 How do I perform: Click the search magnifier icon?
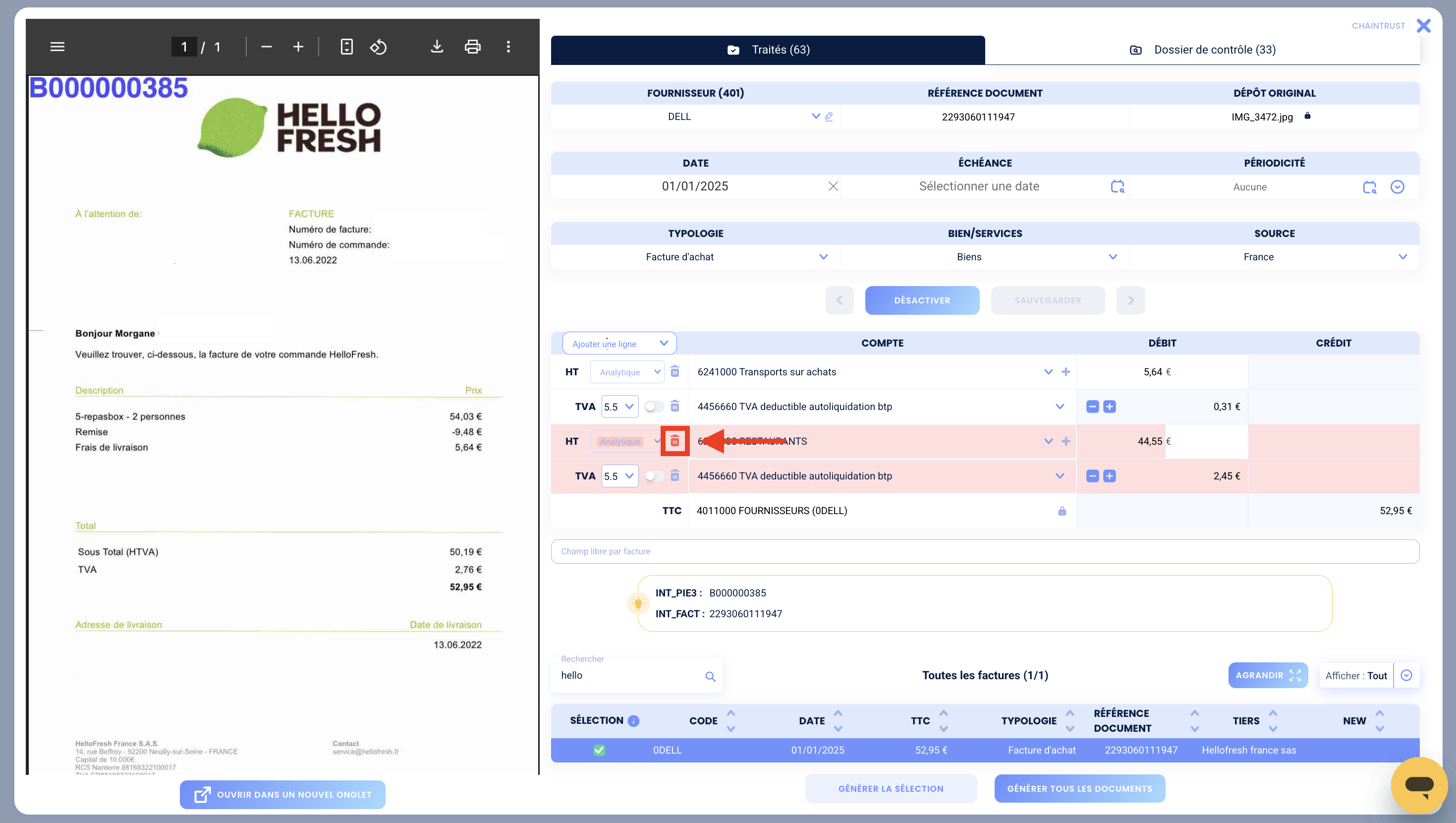pos(710,677)
